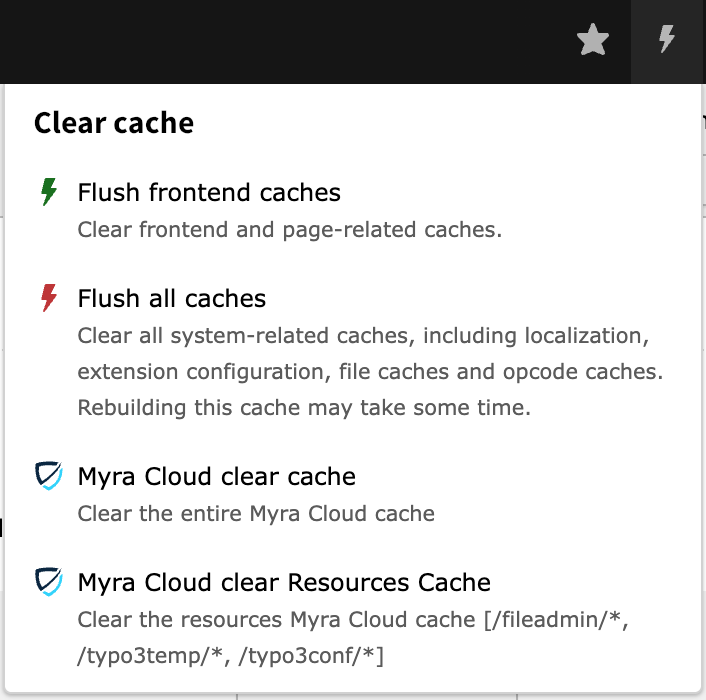The width and height of the screenshot is (706, 700).
Task: Click shield icon beside clear Resources Cache
Action: point(48,583)
